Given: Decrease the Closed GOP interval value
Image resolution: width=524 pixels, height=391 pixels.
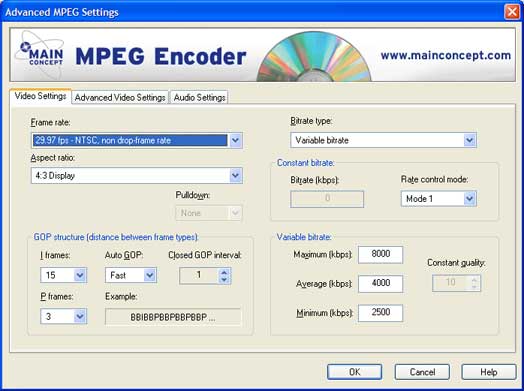Looking at the screenshot, I should 224,280.
